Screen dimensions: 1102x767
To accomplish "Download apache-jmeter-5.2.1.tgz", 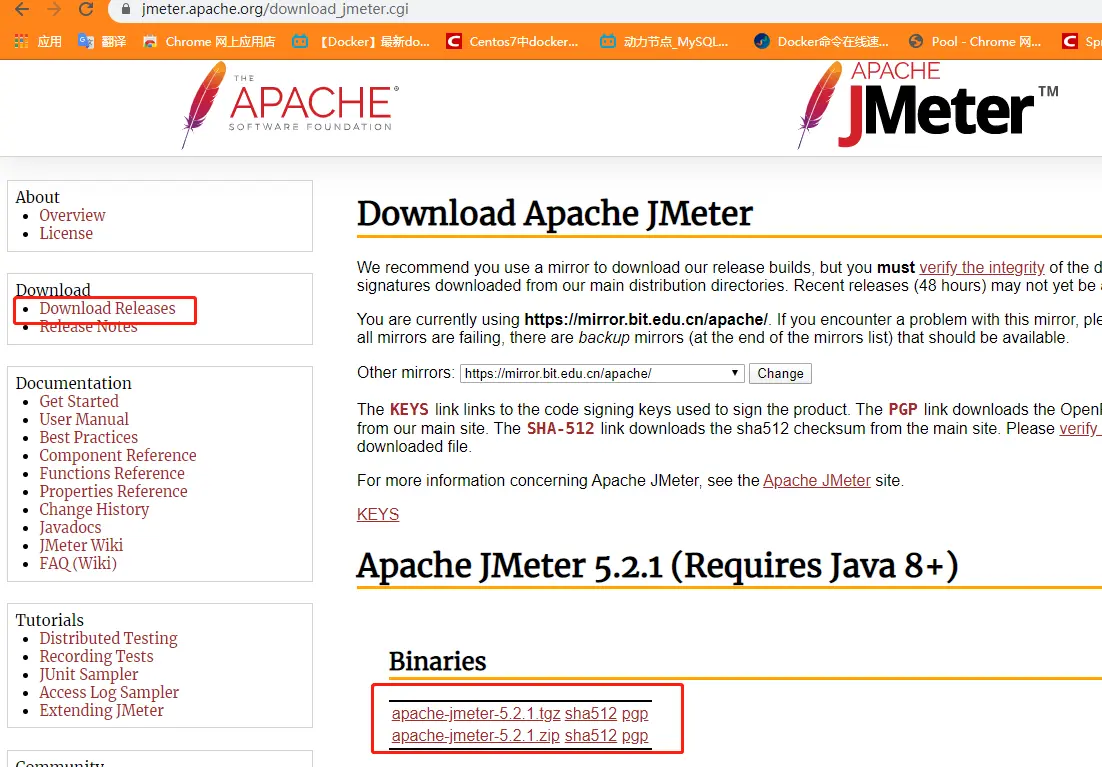I will pos(476,714).
